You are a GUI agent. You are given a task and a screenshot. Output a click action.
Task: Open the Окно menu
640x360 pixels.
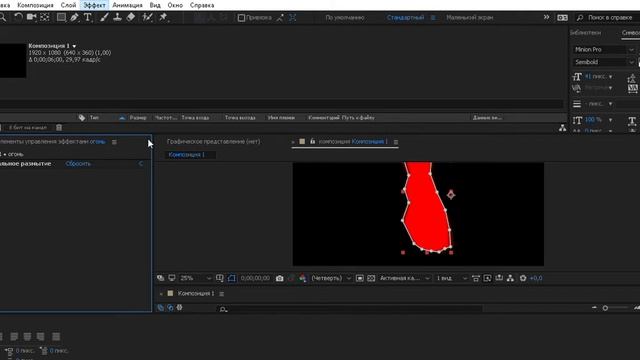tap(175, 5)
